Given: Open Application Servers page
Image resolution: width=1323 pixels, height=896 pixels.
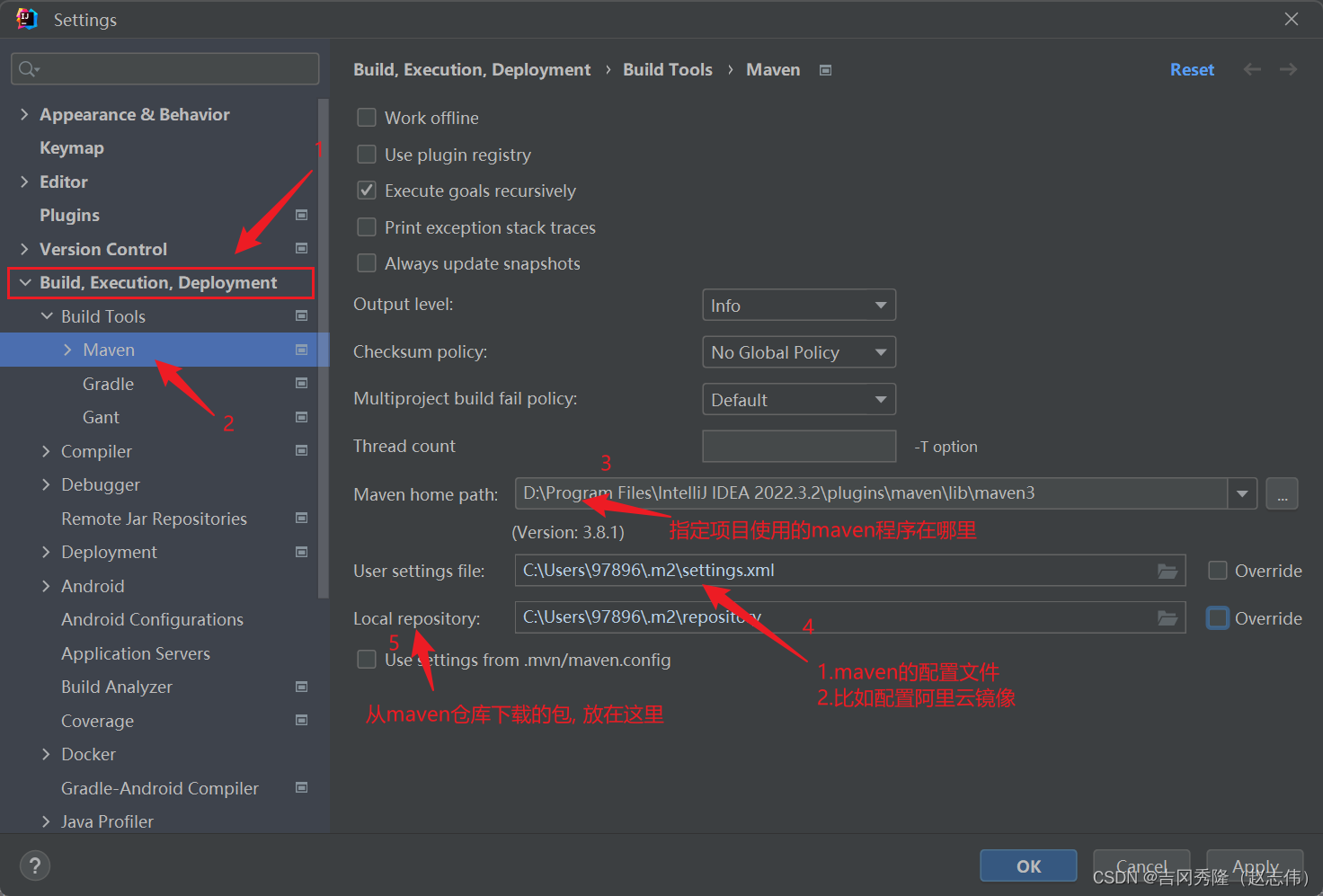Looking at the screenshot, I should pos(136,653).
